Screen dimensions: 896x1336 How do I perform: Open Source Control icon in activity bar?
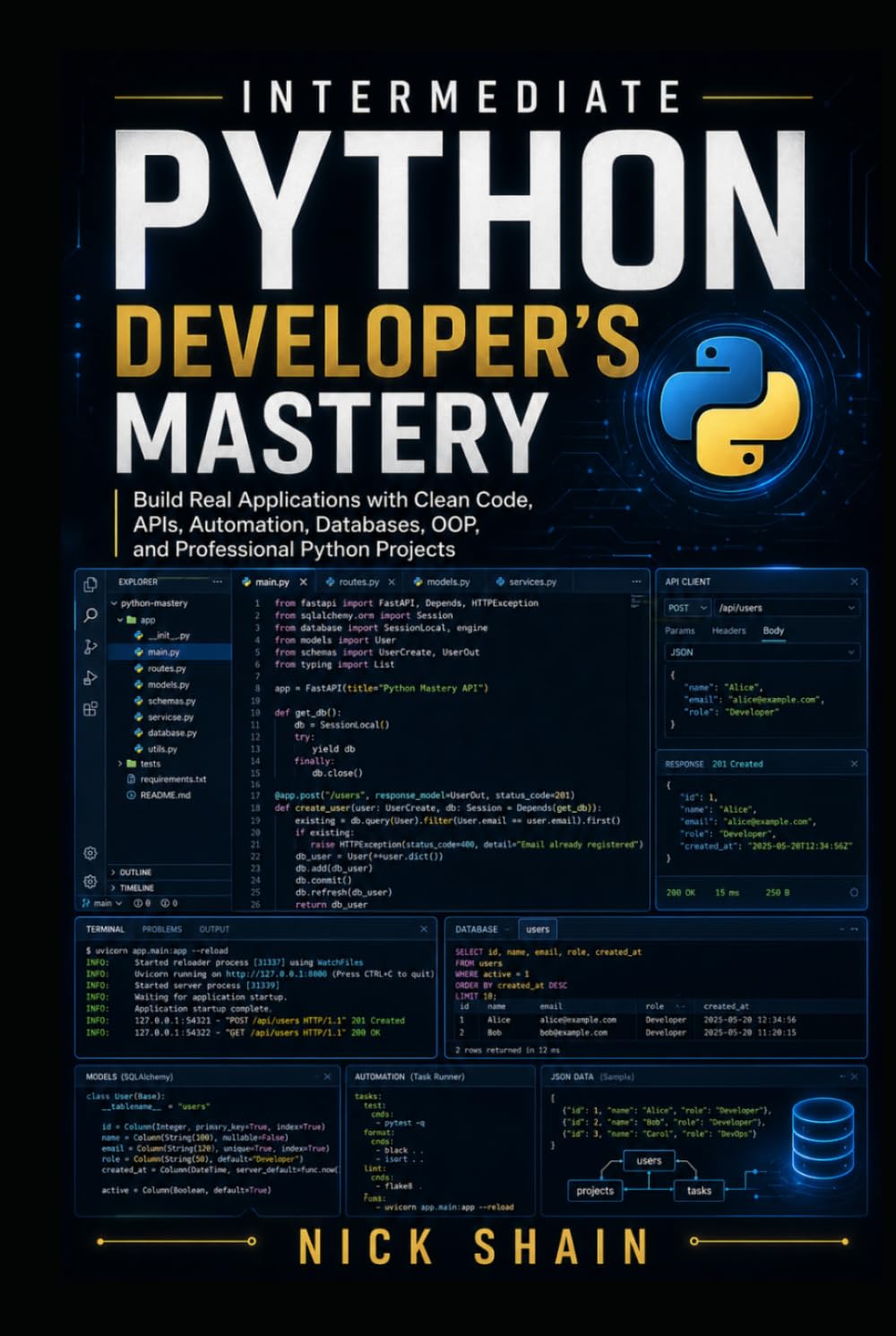[x=90, y=646]
